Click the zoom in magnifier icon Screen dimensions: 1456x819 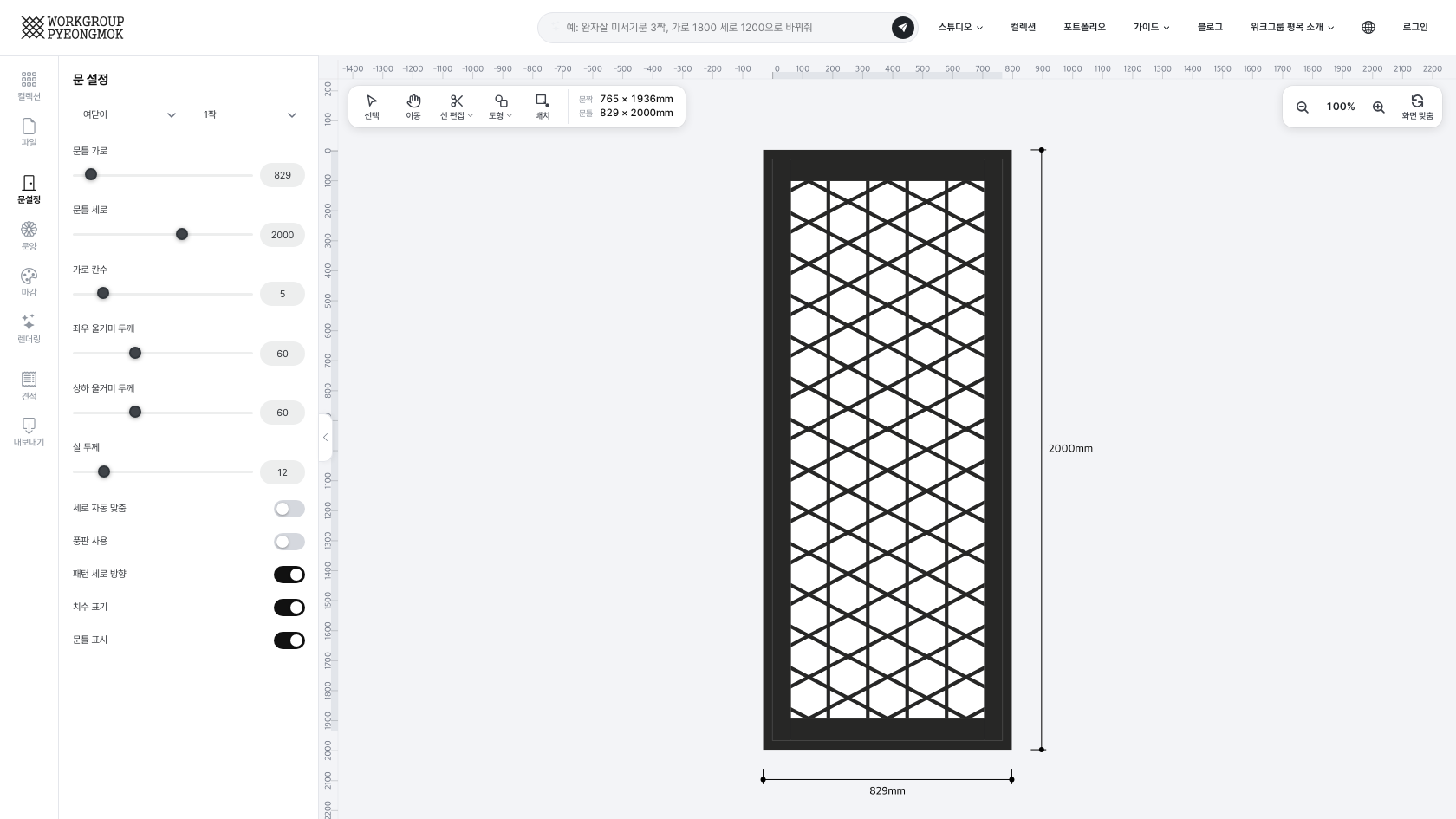click(1378, 107)
